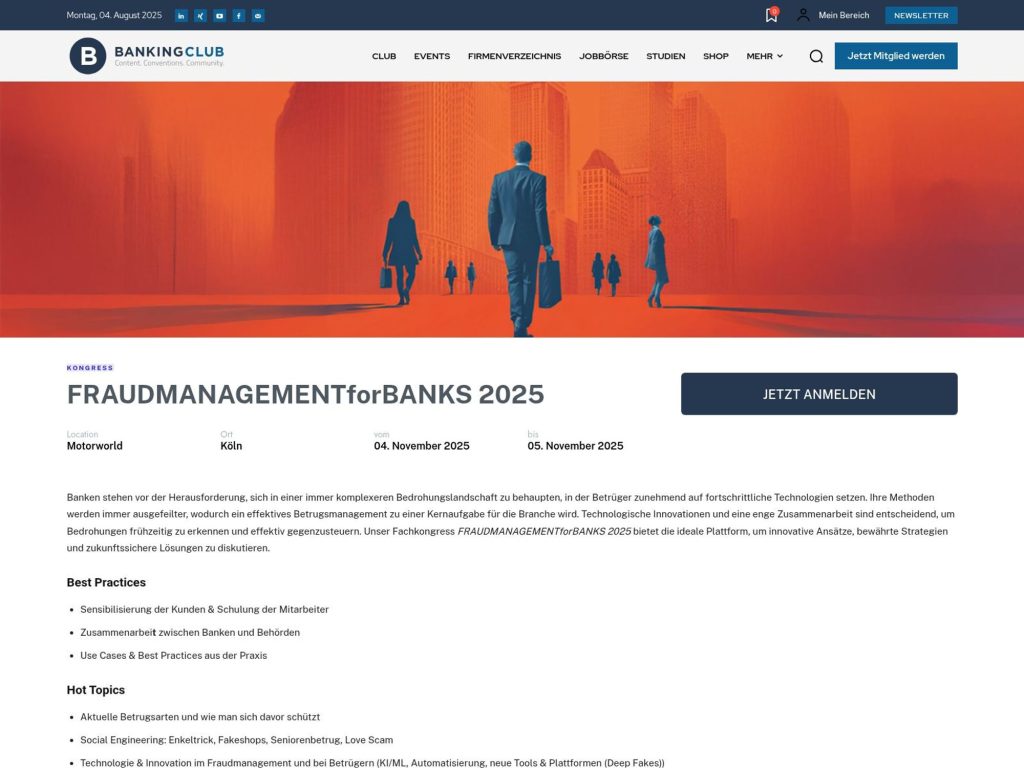
Task: Expand the MEHR navigation dropdown
Action: 763,56
